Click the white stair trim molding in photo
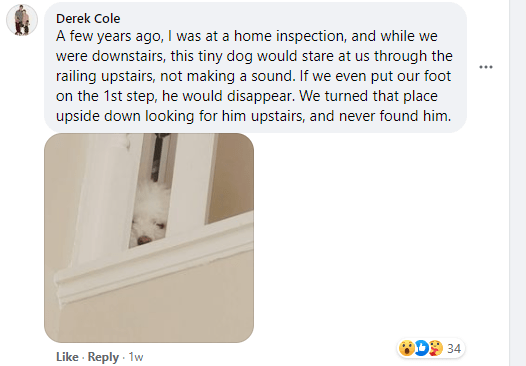Screen dimensions: 526x366 pyautogui.click(x=154, y=260)
